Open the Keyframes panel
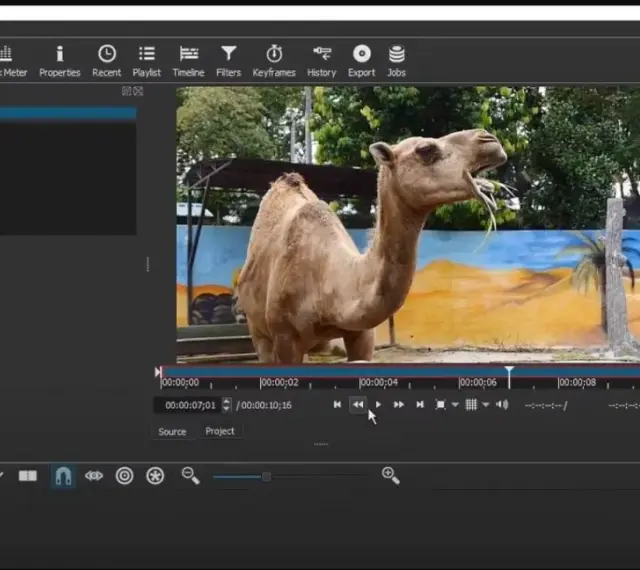 [x=274, y=61]
